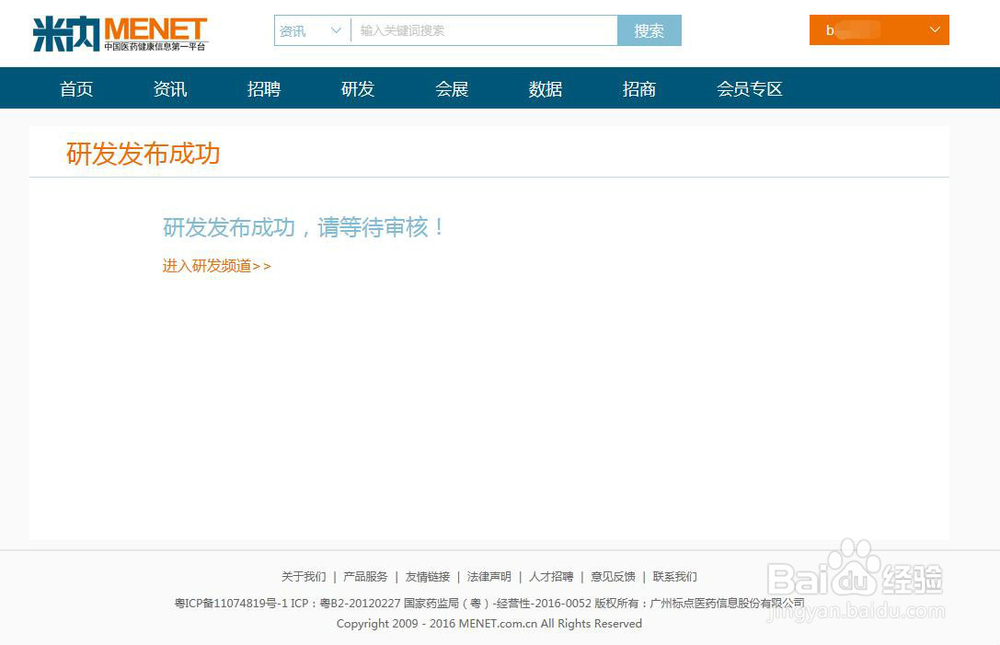1000x645 pixels.
Task: Click the MENET logo
Action: pyautogui.click(x=155, y=27)
